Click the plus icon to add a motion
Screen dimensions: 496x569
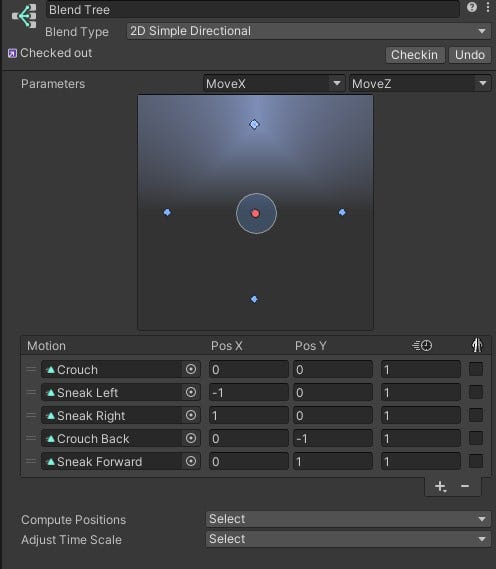click(440, 486)
